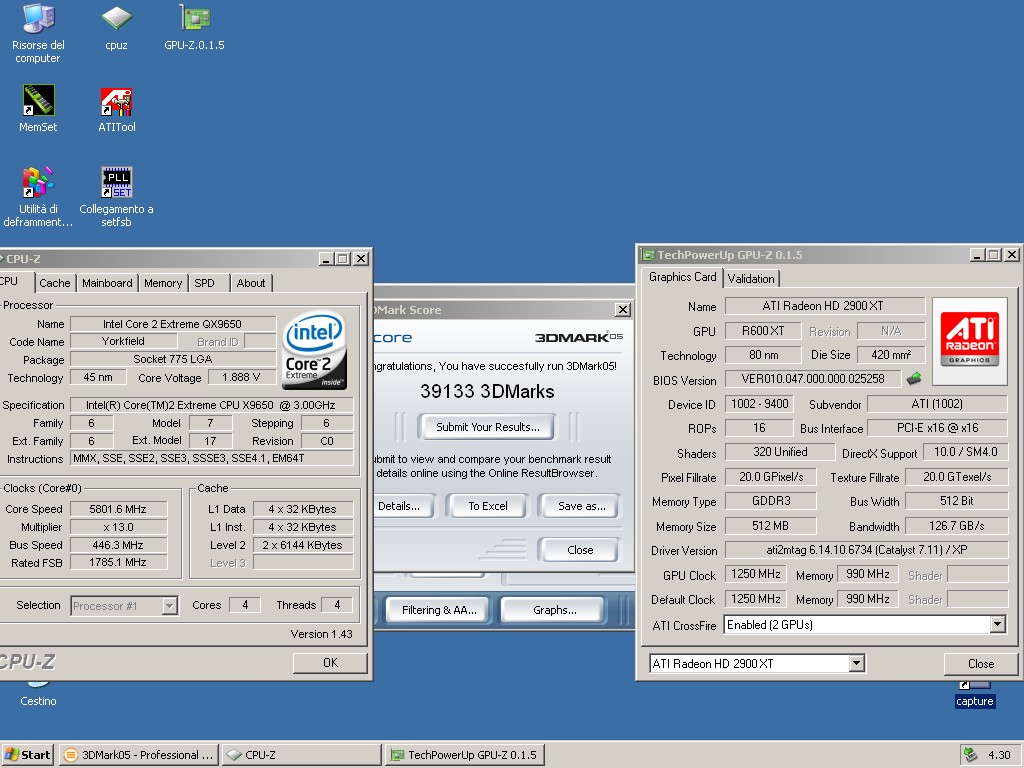
Task: Click the Close button in GPU-Z
Action: pyautogui.click(x=980, y=664)
